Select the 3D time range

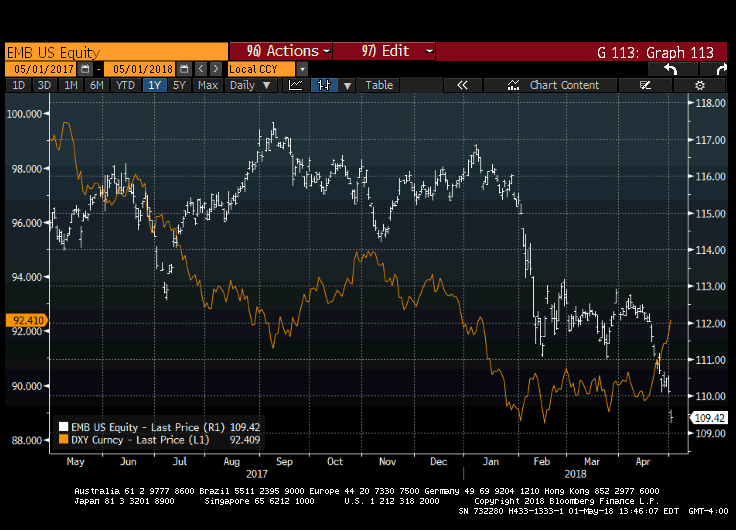[x=44, y=85]
